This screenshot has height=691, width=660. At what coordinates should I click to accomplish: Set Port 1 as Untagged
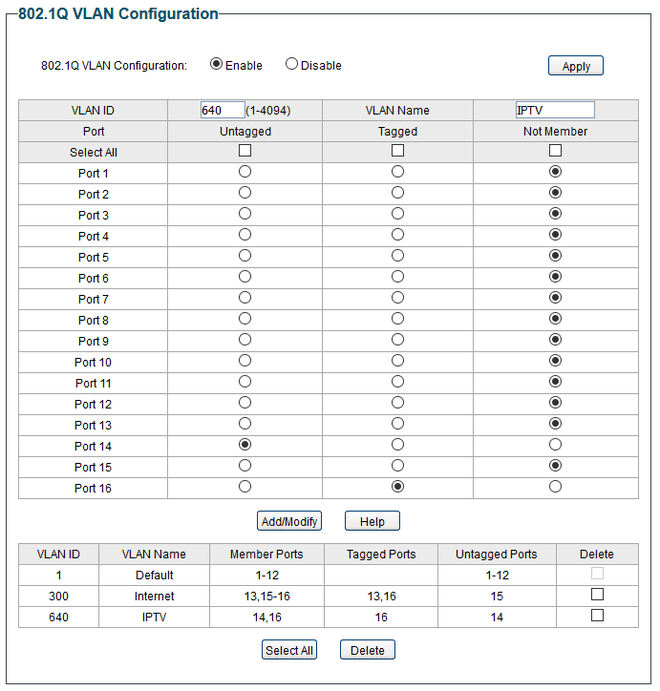click(245, 172)
